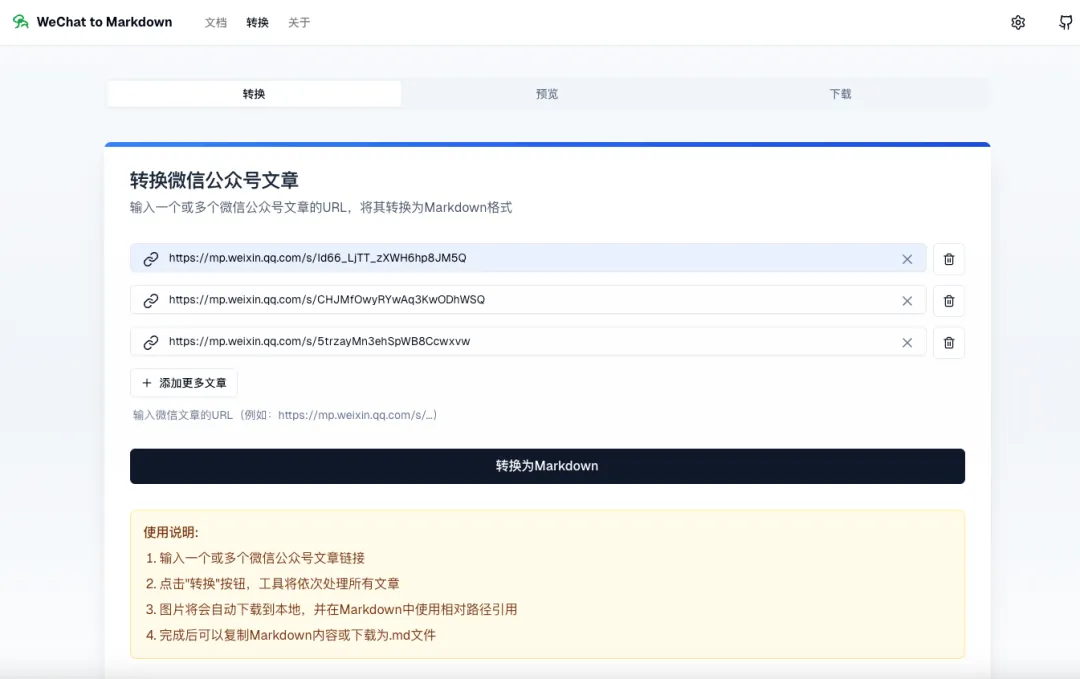Click the link icon in third URL field
Screen dimensions: 1080x679
151,342
